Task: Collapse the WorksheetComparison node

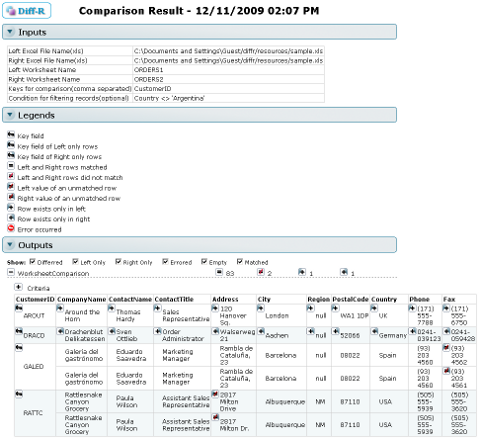Action: 11,273
